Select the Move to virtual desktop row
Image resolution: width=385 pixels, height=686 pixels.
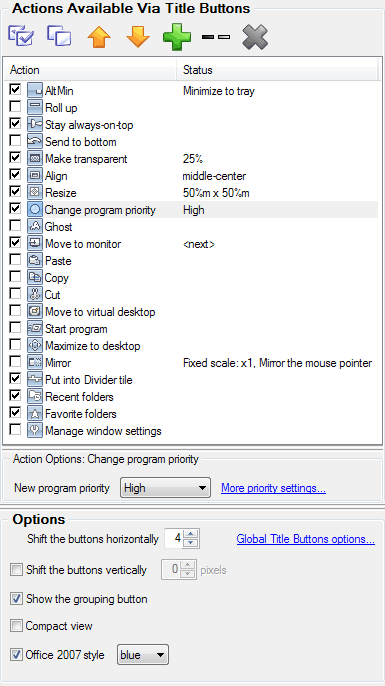(191, 312)
